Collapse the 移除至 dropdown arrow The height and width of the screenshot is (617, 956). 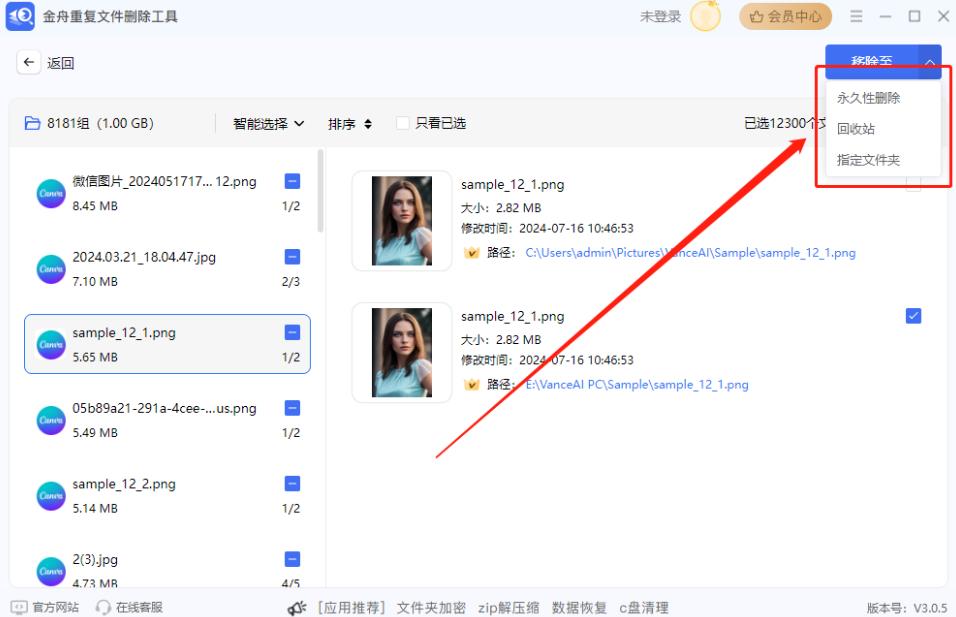coord(929,62)
